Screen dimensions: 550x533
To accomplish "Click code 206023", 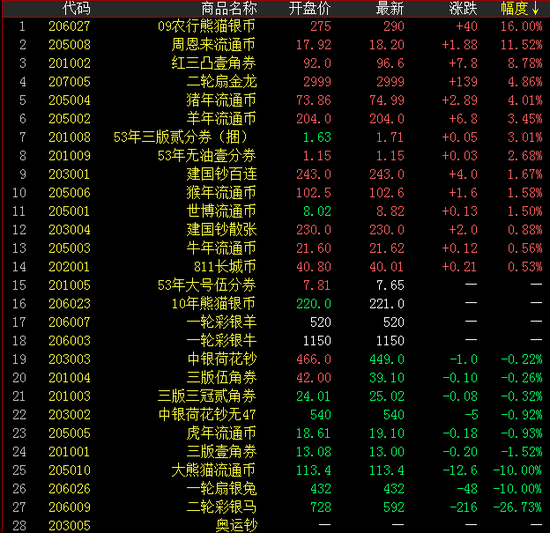I will pyautogui.click(x=69, y=304).
